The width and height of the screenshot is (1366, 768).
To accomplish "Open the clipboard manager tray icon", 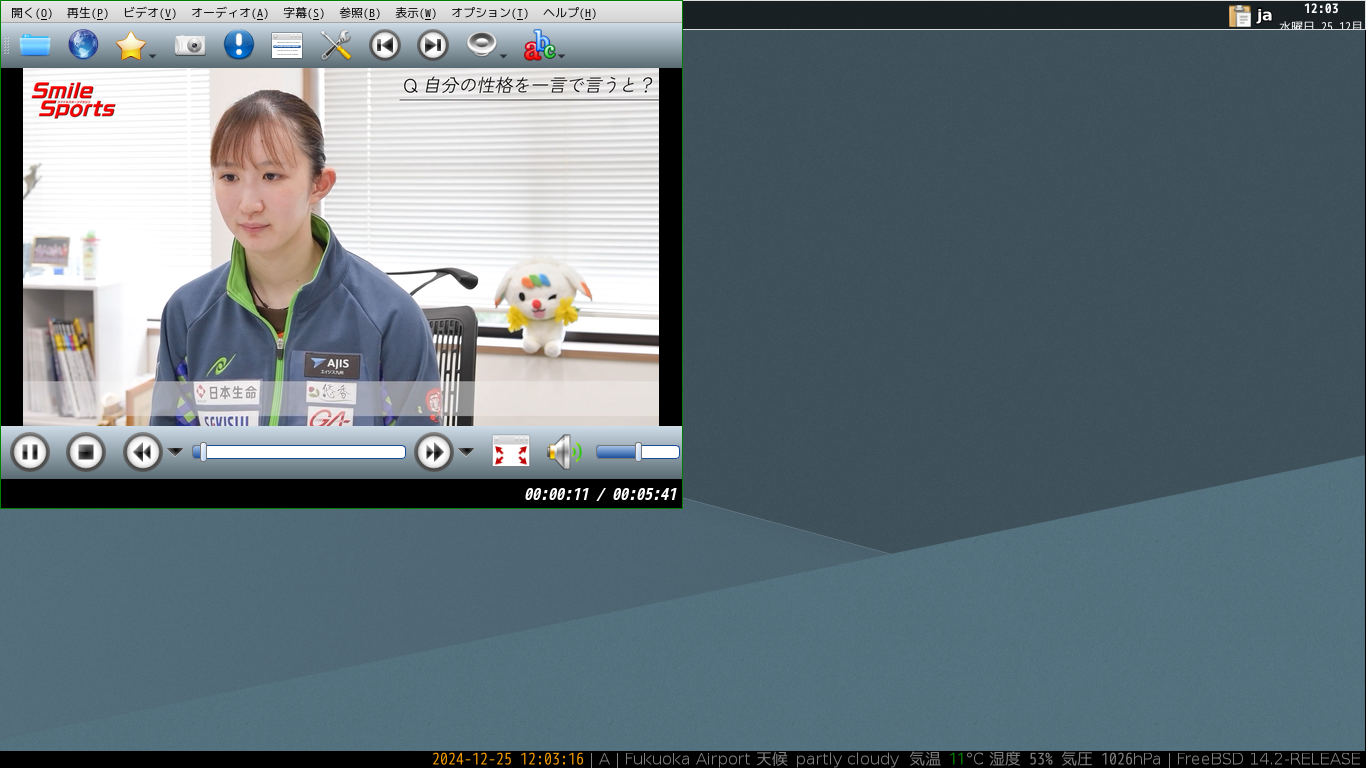I will coord(1240,15).
